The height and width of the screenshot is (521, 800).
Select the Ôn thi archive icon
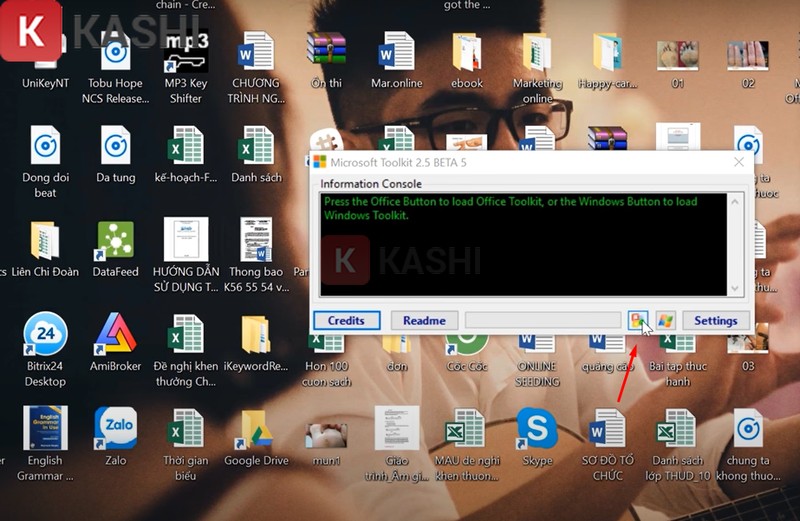pos(326,53)
